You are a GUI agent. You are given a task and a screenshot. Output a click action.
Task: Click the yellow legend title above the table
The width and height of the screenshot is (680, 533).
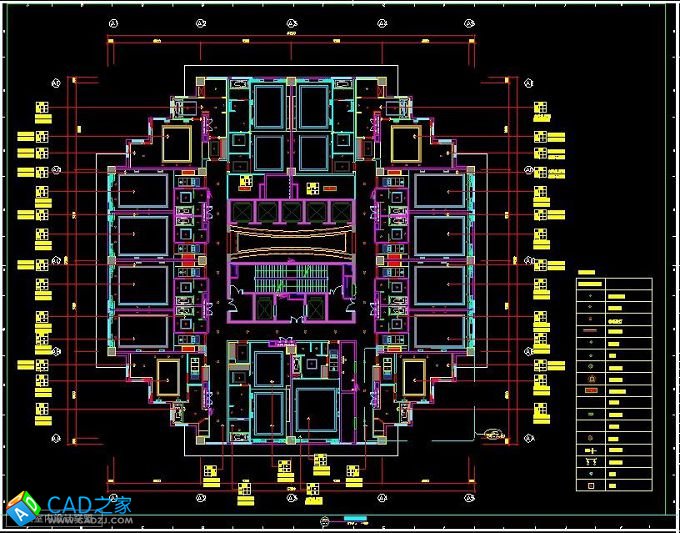(x=587, y=272)
